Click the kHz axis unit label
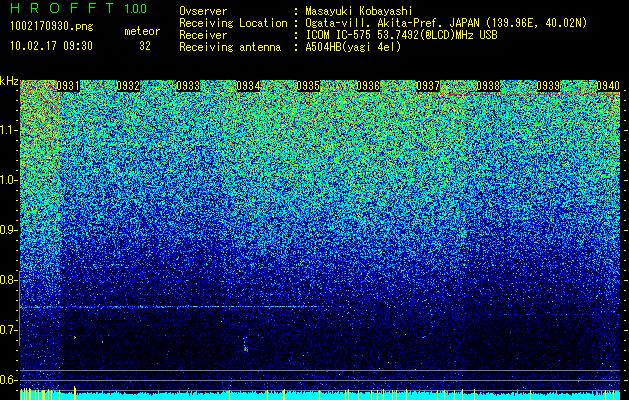629x400 pixels. (9, 81)
